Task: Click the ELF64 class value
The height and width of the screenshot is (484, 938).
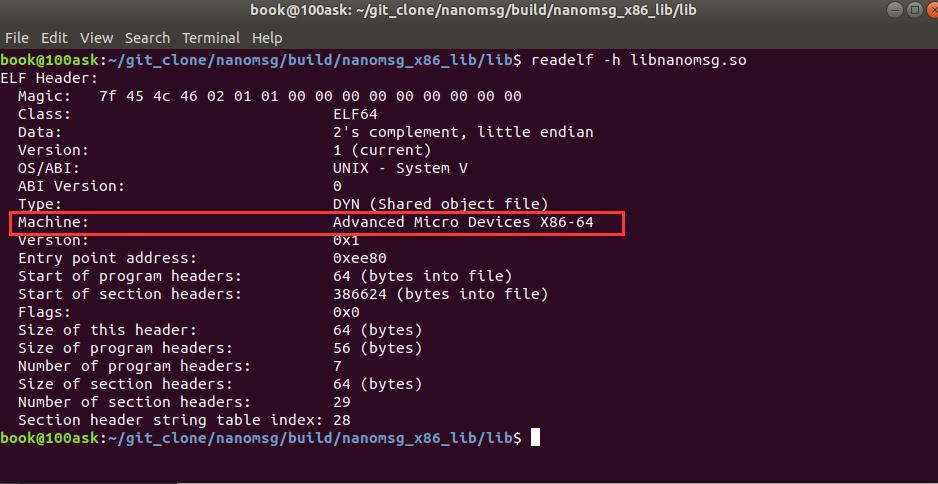Action: click(355, 114)
